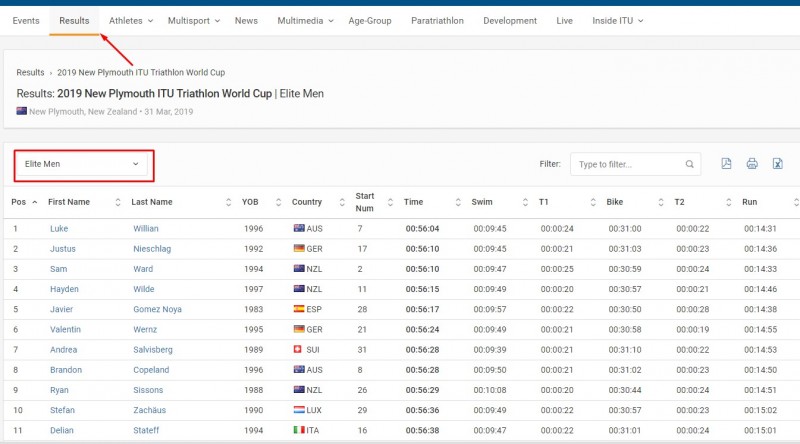The width and height of the screenshot is (800, 444).
Task: Open Stateff athlete link
Action: point(146,430)
